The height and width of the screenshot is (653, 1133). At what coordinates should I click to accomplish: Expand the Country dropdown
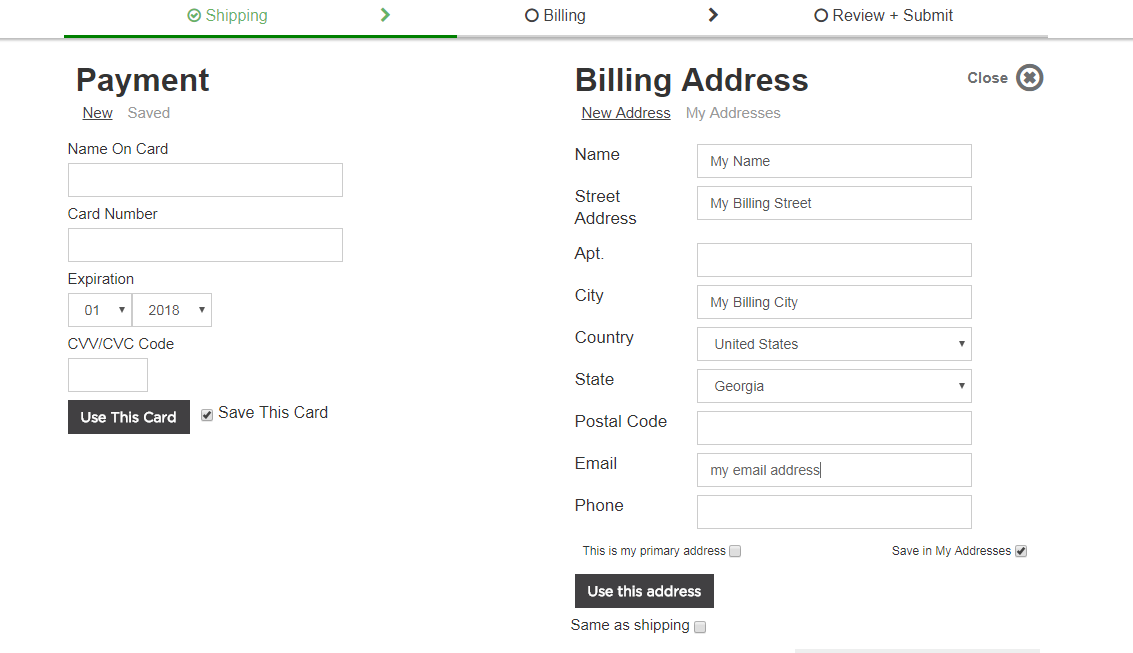tap(834, 344)
